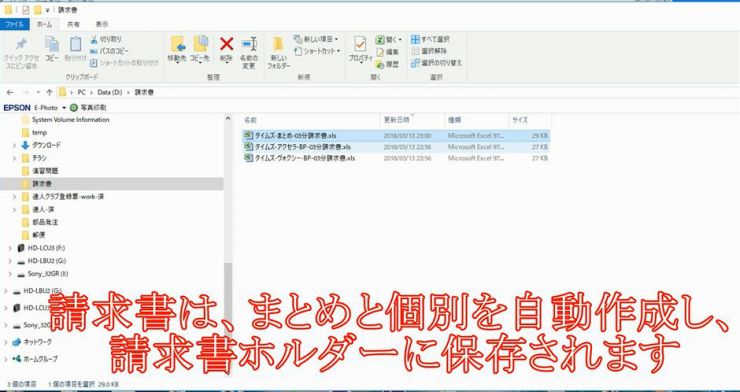The width and height of the screenshot is (740, 392).
Task: Expand the 達人クラブ登録票-work-済 folder
Action: click(x=15, y=197)
